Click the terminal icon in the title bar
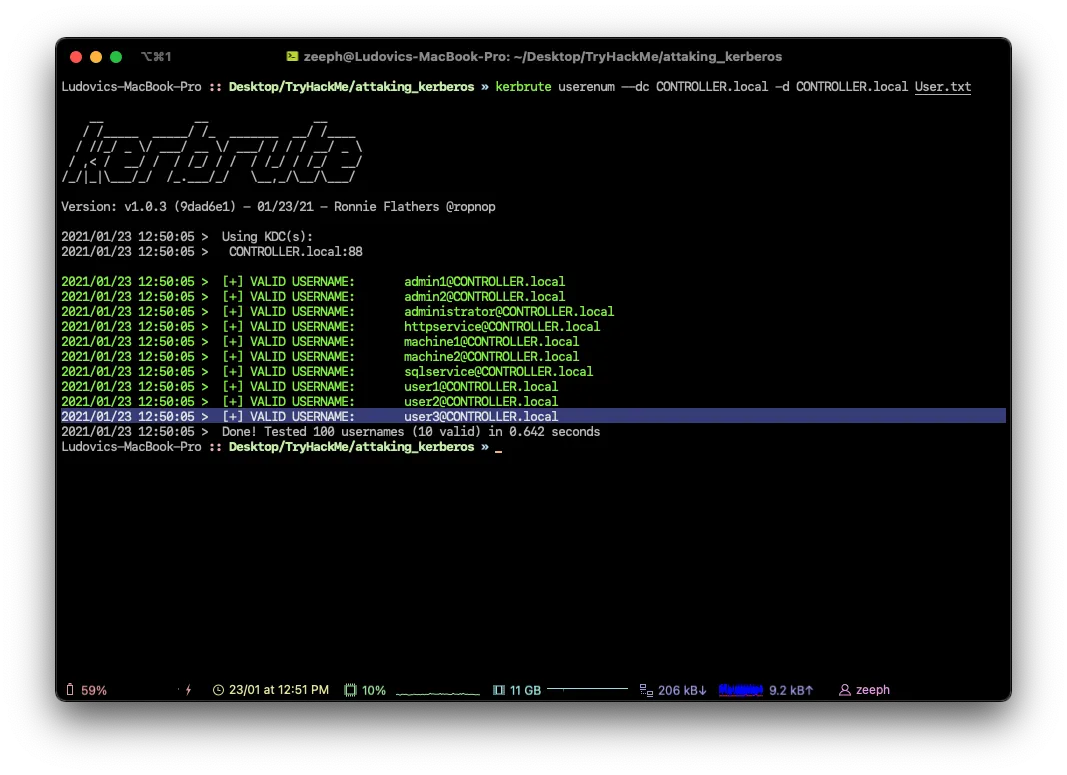 292,57
